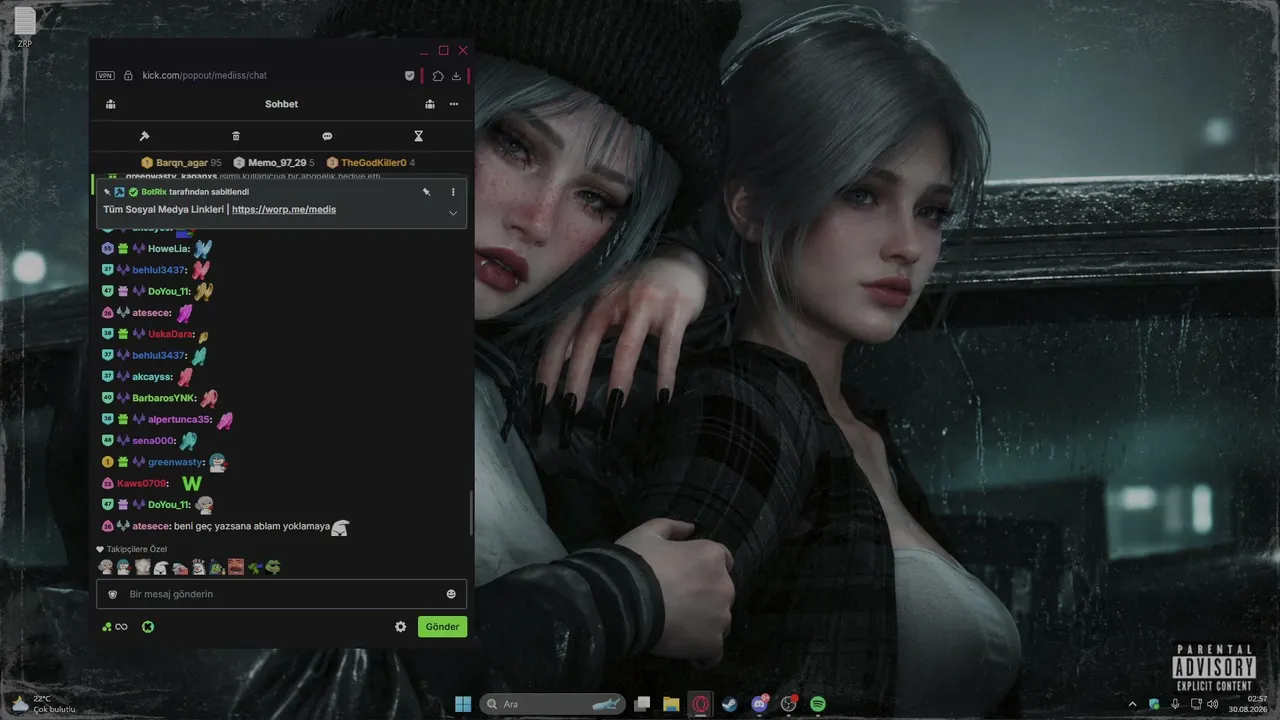The width and height of the screenshot is (1280, 720).
Task: Click the green Gönder button
Action: (442, 627)
